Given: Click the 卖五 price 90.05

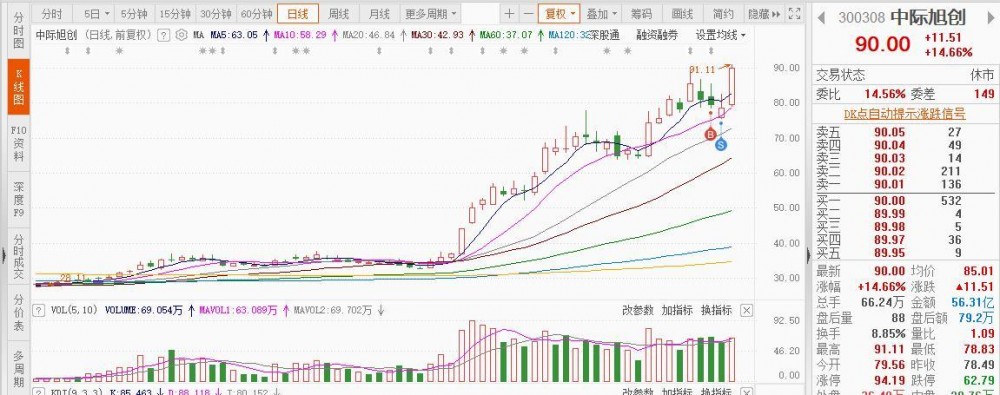Looking at the screenshot, I should 889,132.
